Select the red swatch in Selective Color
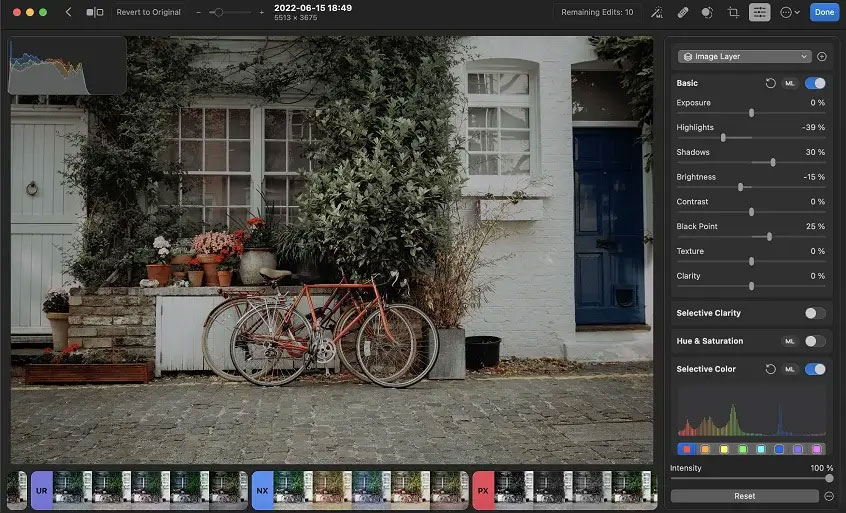Screen dimensions: 846x513 coord(685,449)
